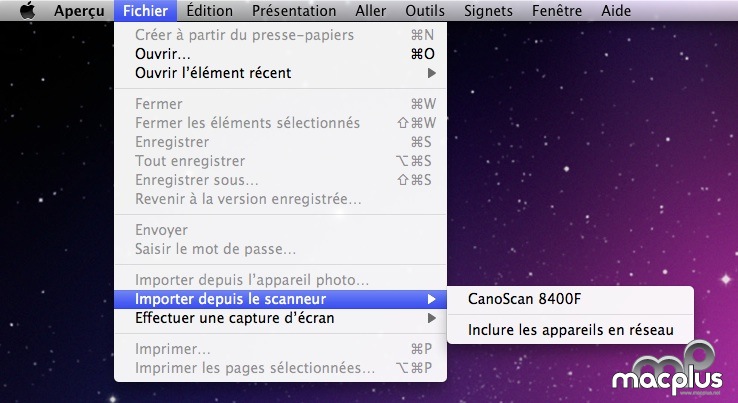Viewport: 738px width, 403px height.
Task: Open the Aide menu
Action: pos(616,10)
